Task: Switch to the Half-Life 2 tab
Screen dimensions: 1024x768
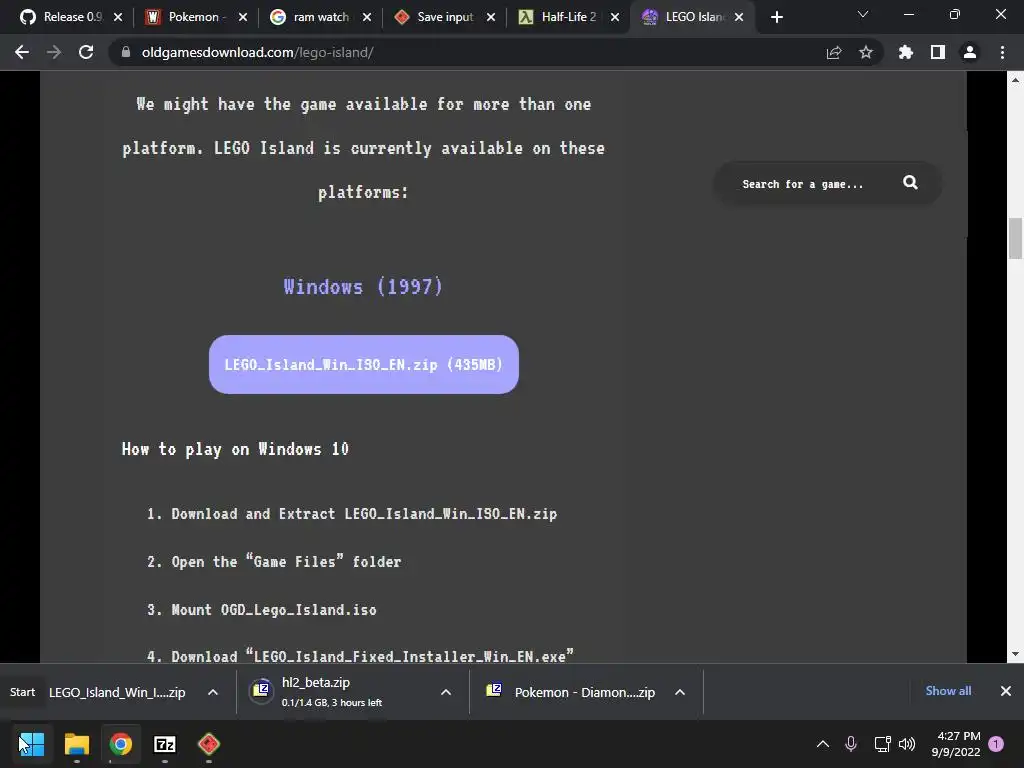Action: (x=558, y=17)
